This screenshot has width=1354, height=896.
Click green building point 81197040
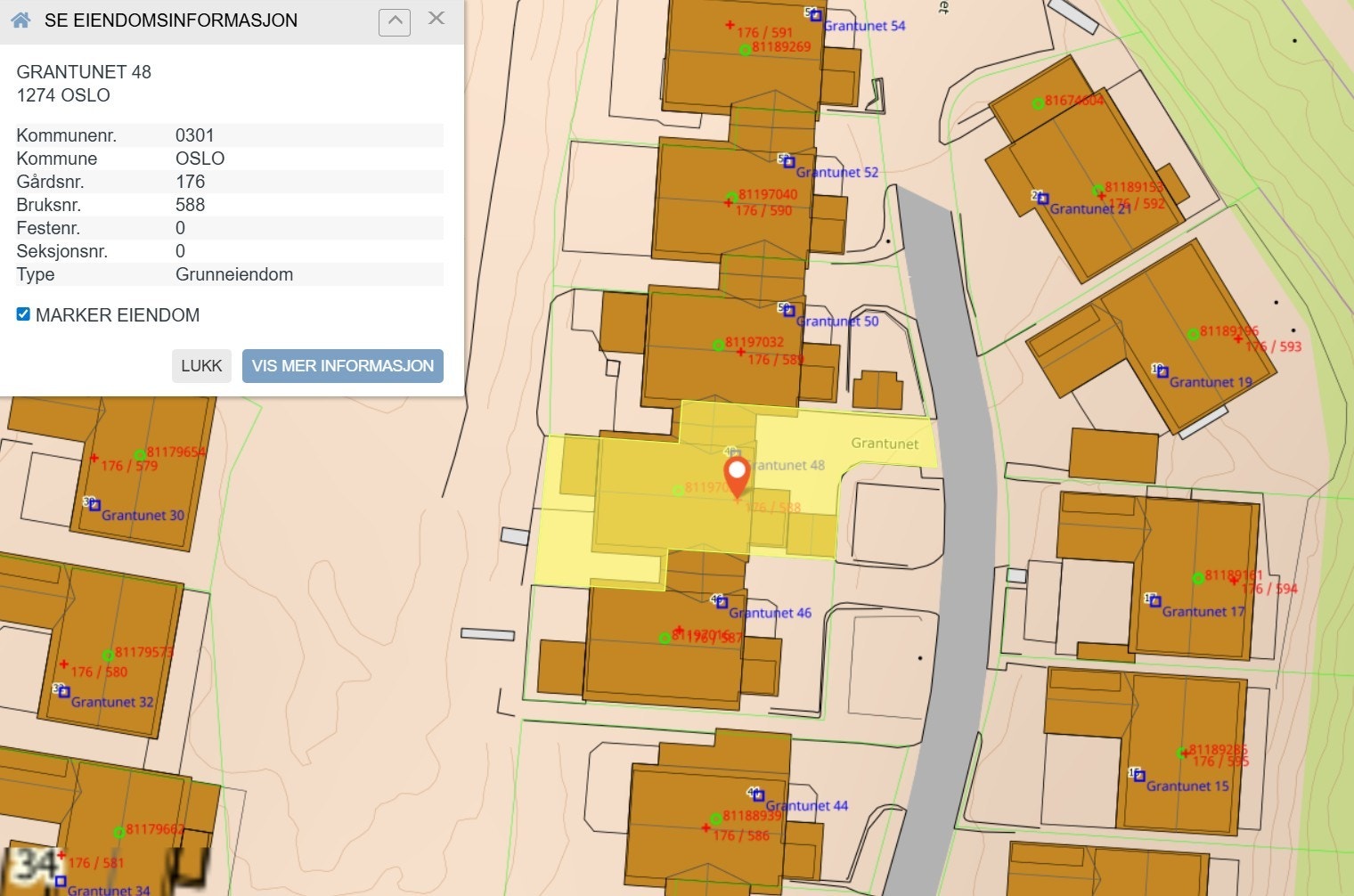732,196
